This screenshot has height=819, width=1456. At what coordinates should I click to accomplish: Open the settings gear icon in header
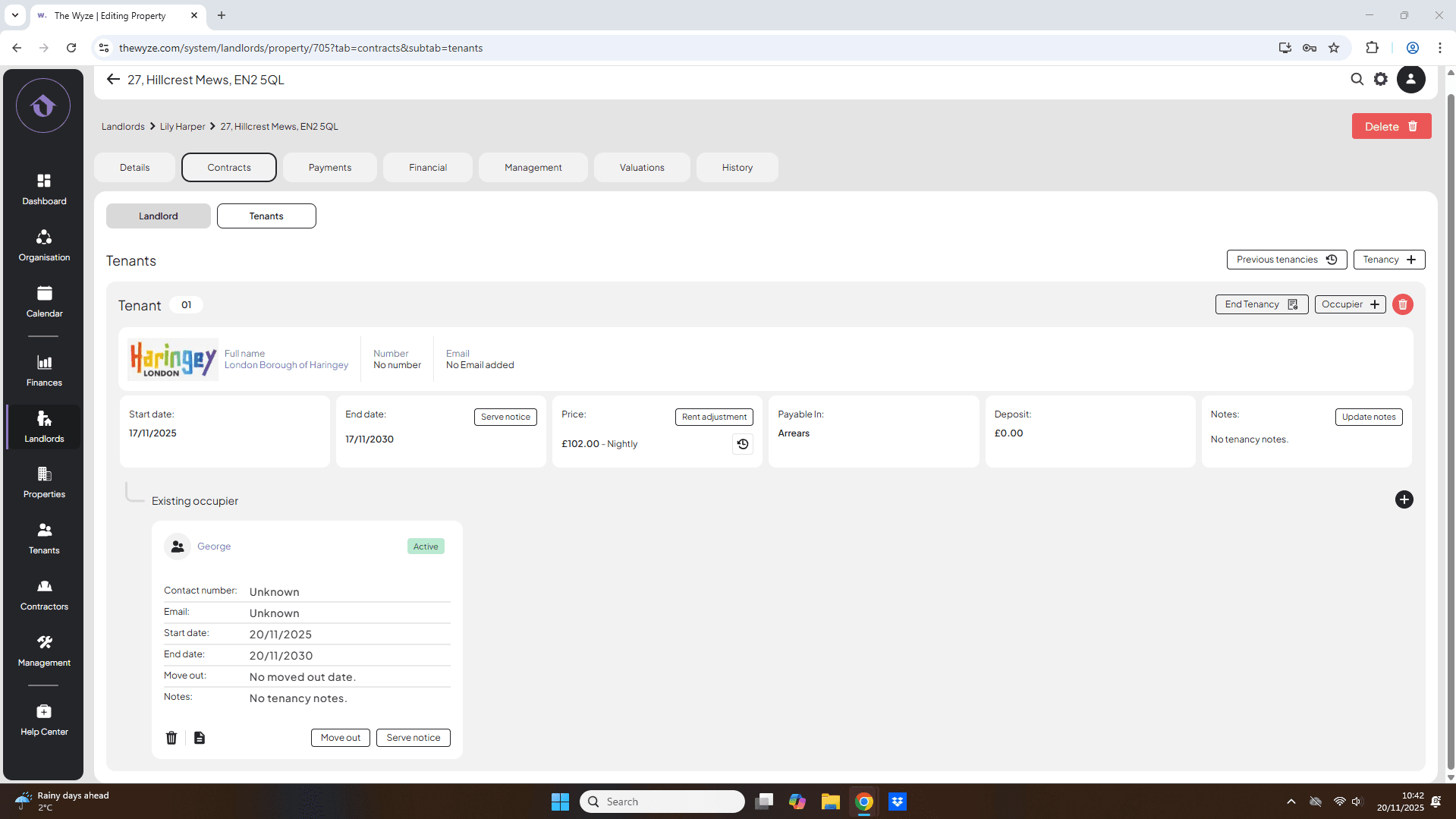1381,79
